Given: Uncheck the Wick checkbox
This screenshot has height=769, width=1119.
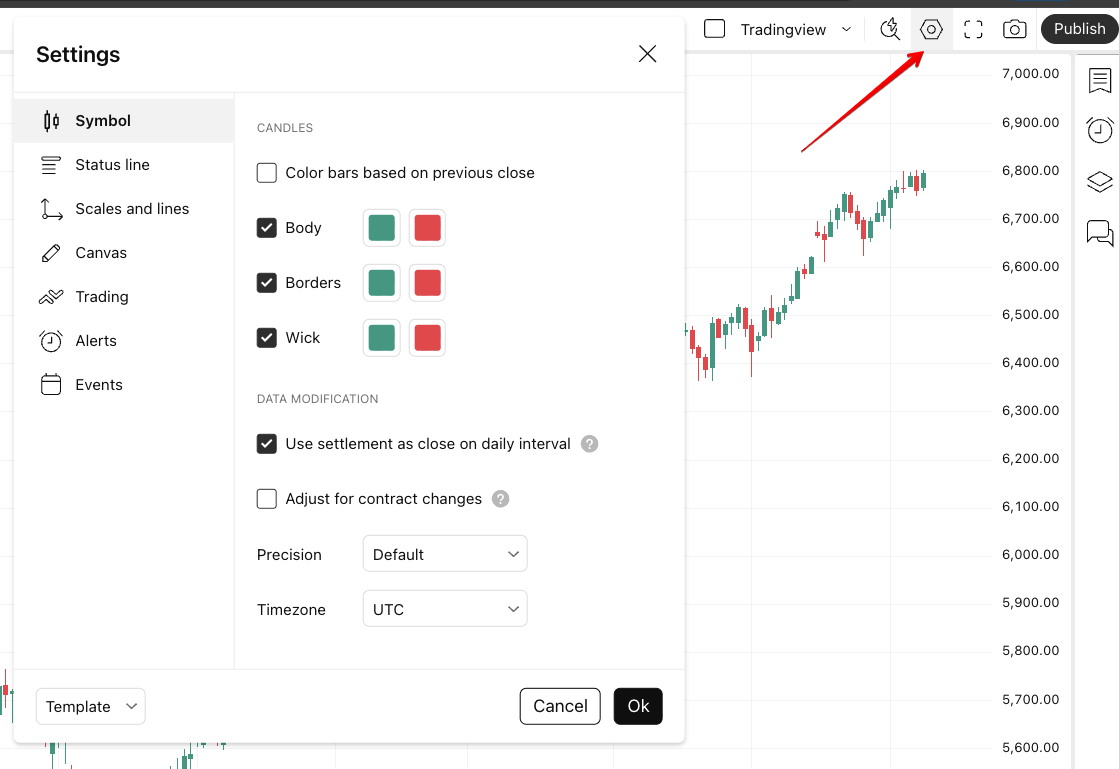Looking at the screenshot, I should pos(267,338).
